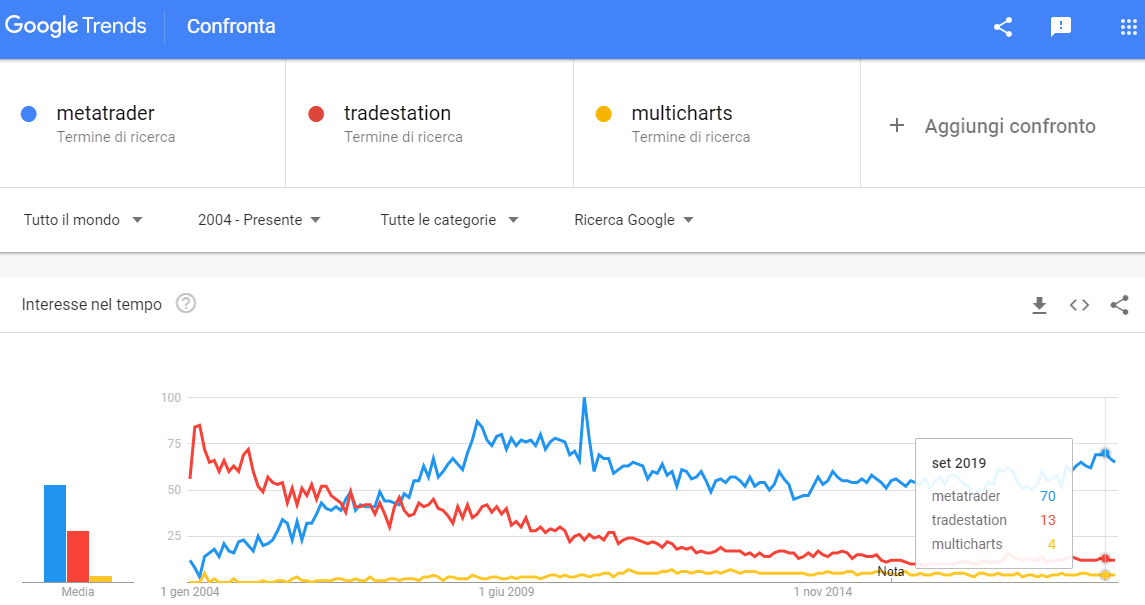Open the Ricerca Google search type dropdown
The height and width of the screenshot is (605, 1145).
point(634,220)
